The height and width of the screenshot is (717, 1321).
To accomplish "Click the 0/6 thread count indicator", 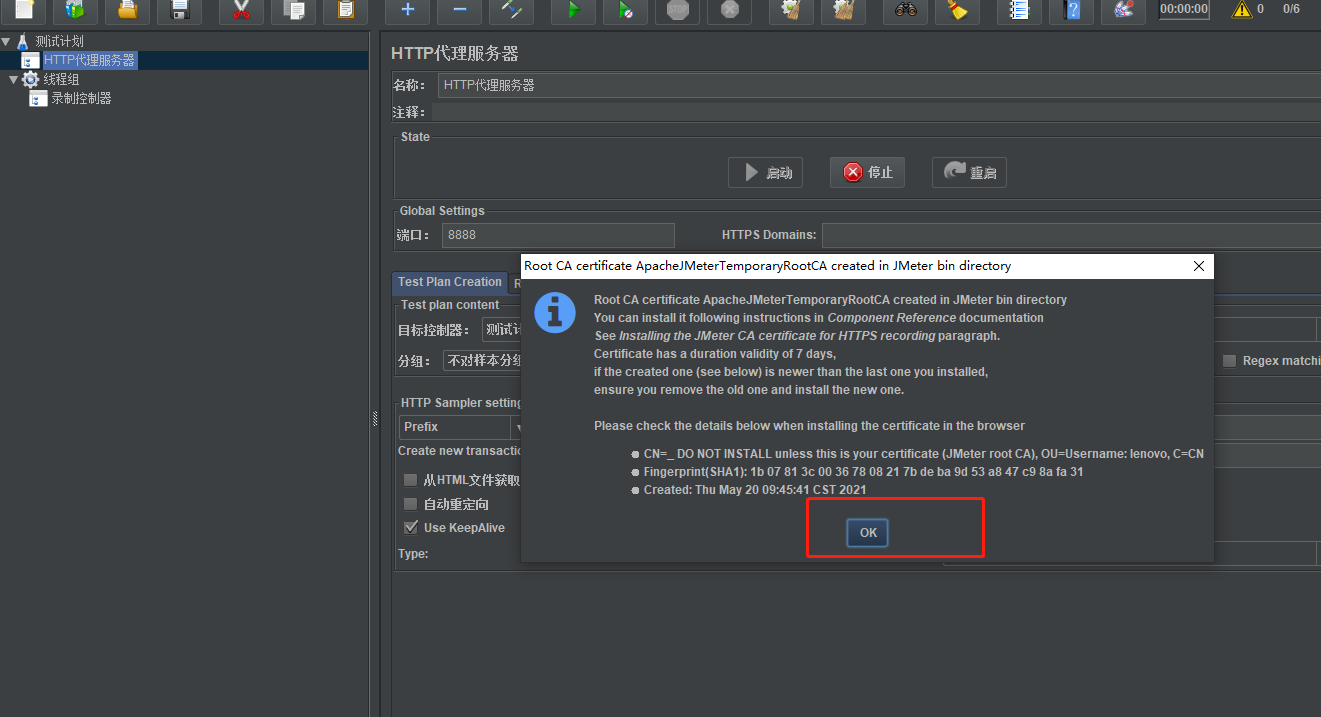I will click(1291, 9).
